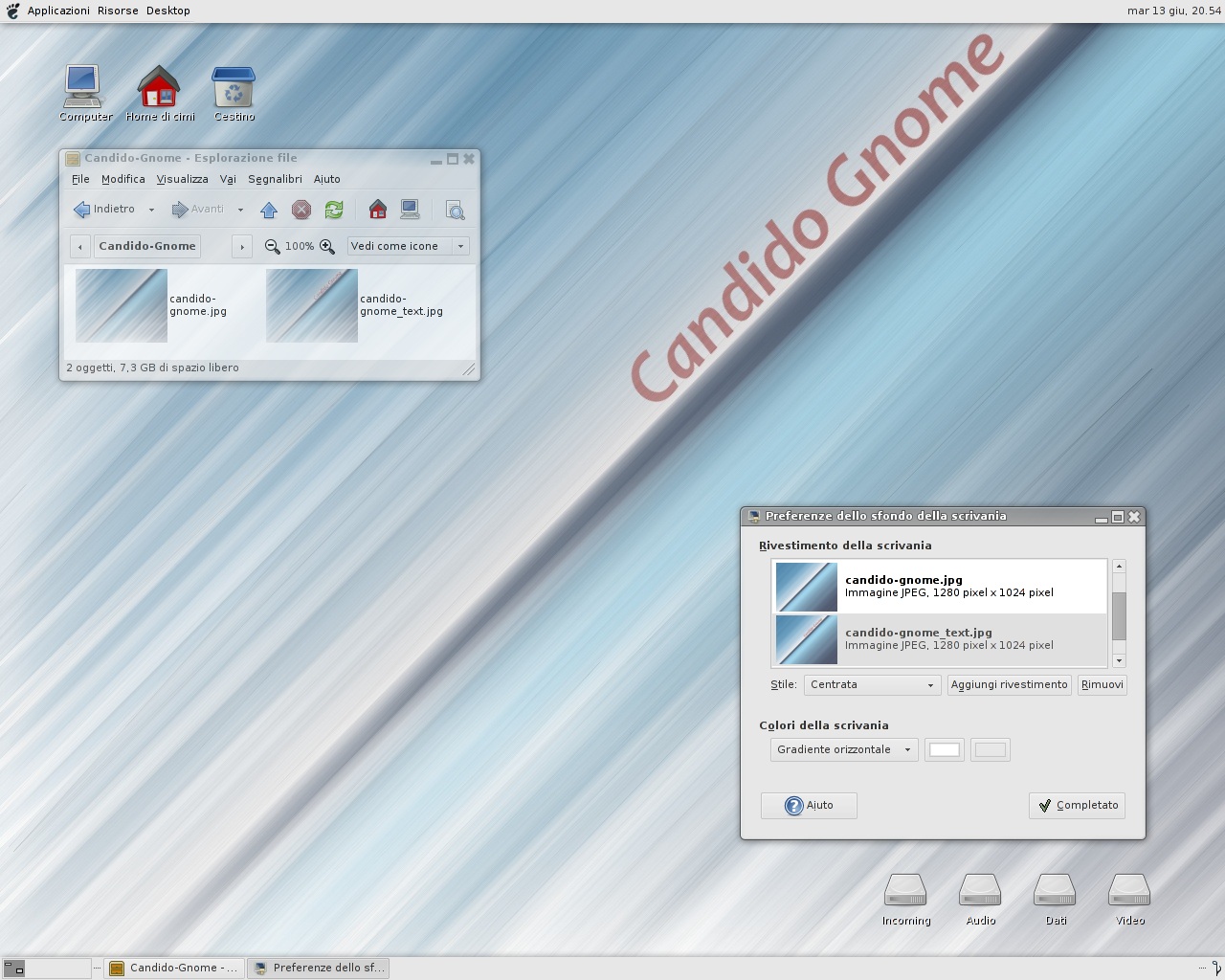The width and height of the screenshot is (1225, 980).
Task: Open the Risorse panel menu
Action: [118, 11]
